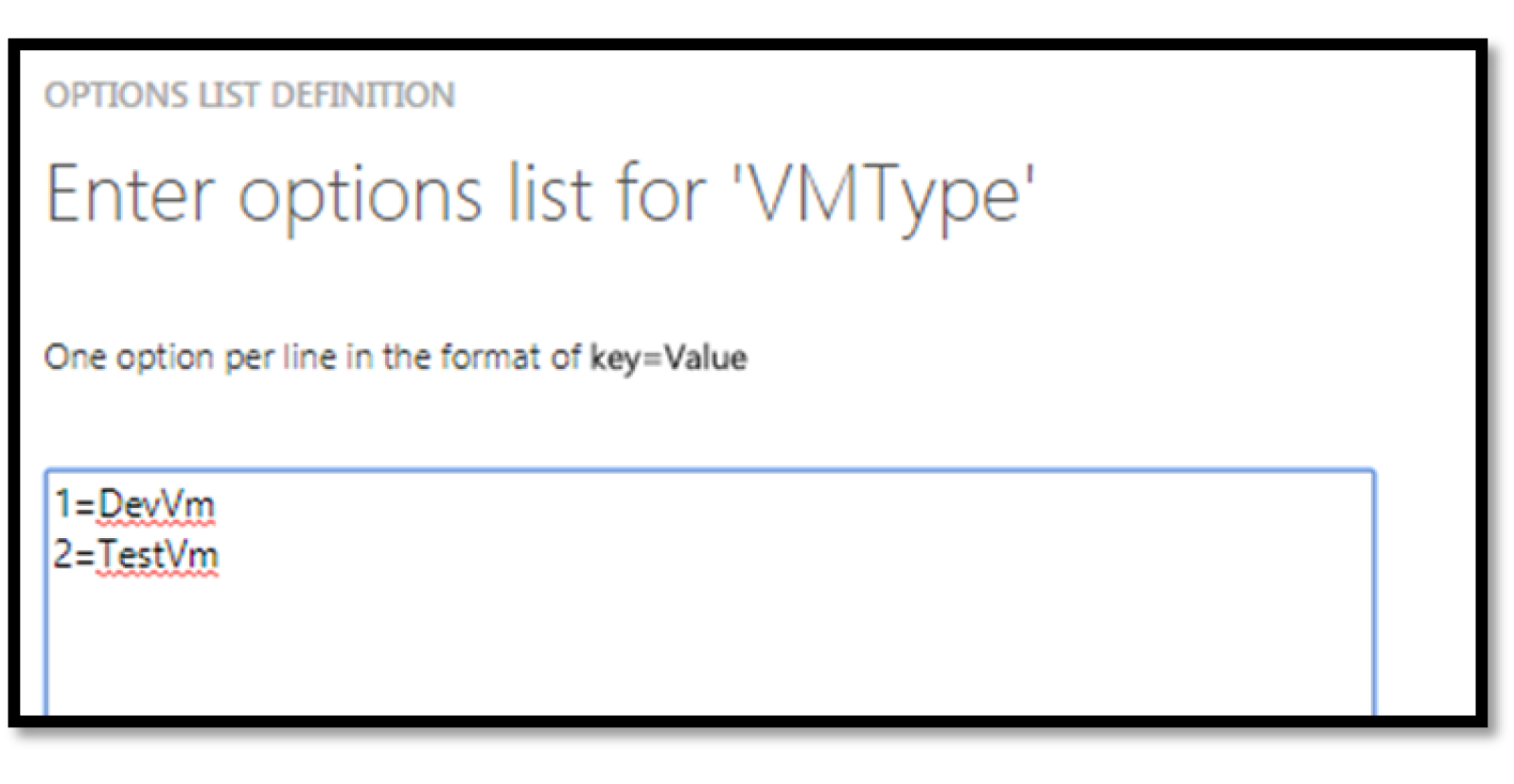The image size is (1514, 784).
Task: Click the "OPTIONS LIST DEFINITION" header
Action: click(x=249, y=96)
